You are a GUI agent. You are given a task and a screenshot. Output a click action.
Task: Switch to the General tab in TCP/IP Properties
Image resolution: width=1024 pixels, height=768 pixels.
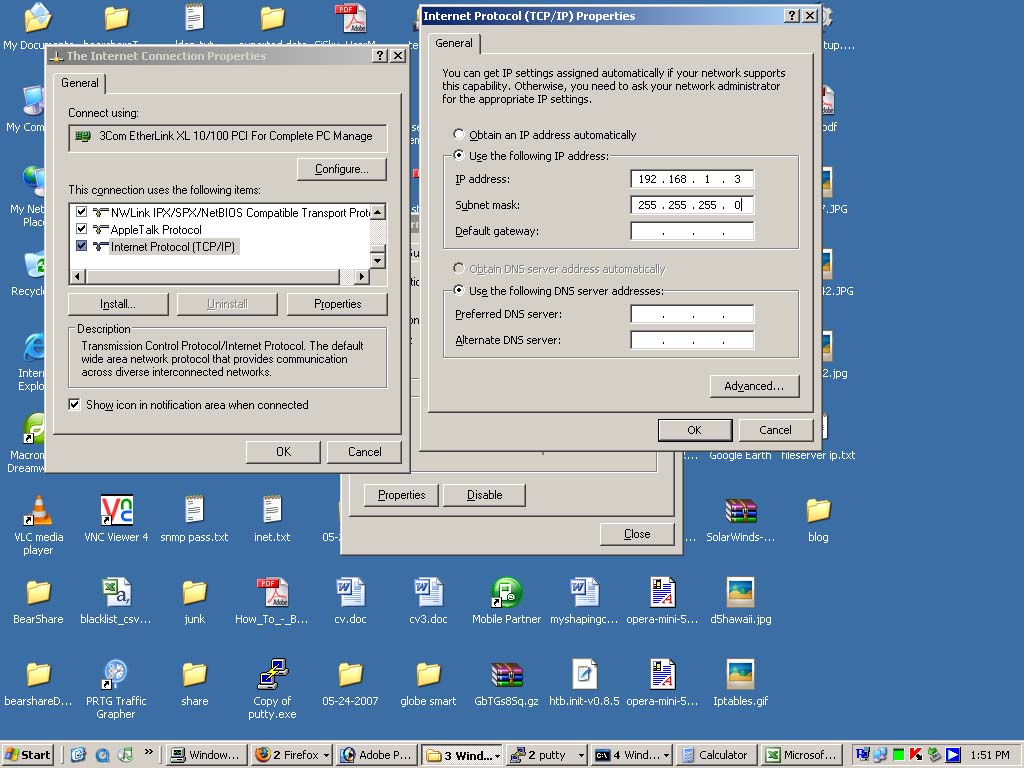(454, 43)
